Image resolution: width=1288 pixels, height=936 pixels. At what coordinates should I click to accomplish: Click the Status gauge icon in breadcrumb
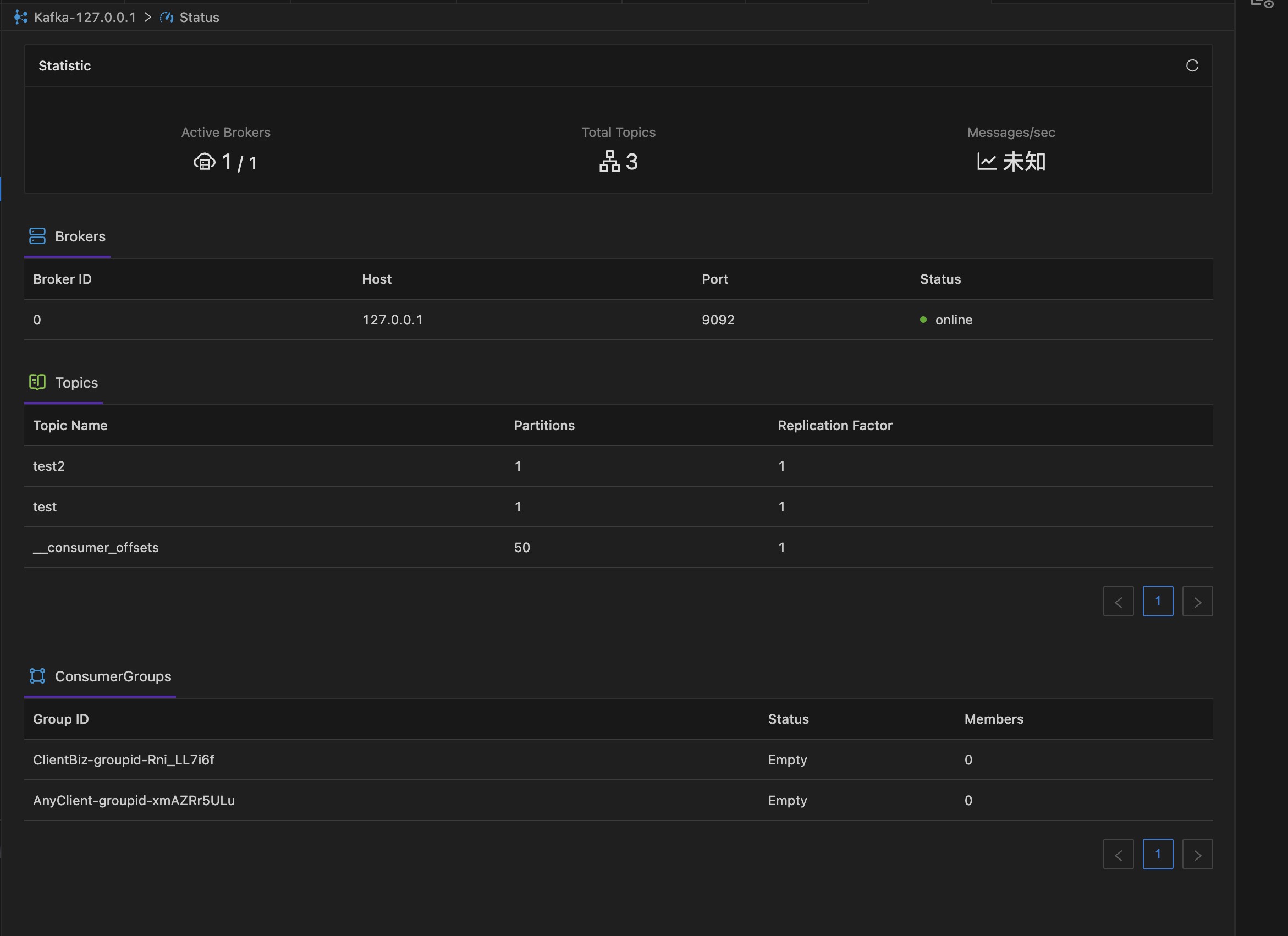click(x=167, y=18)
